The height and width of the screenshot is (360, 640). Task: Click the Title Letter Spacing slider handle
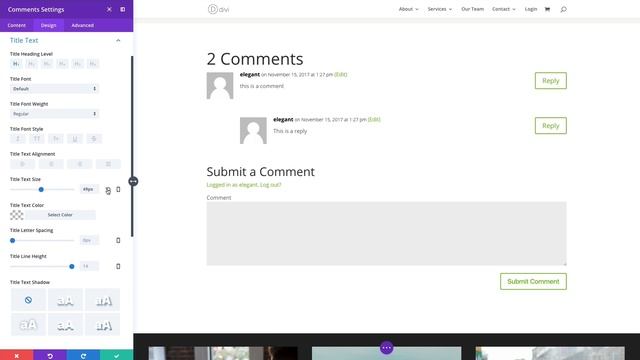point(13,240)
